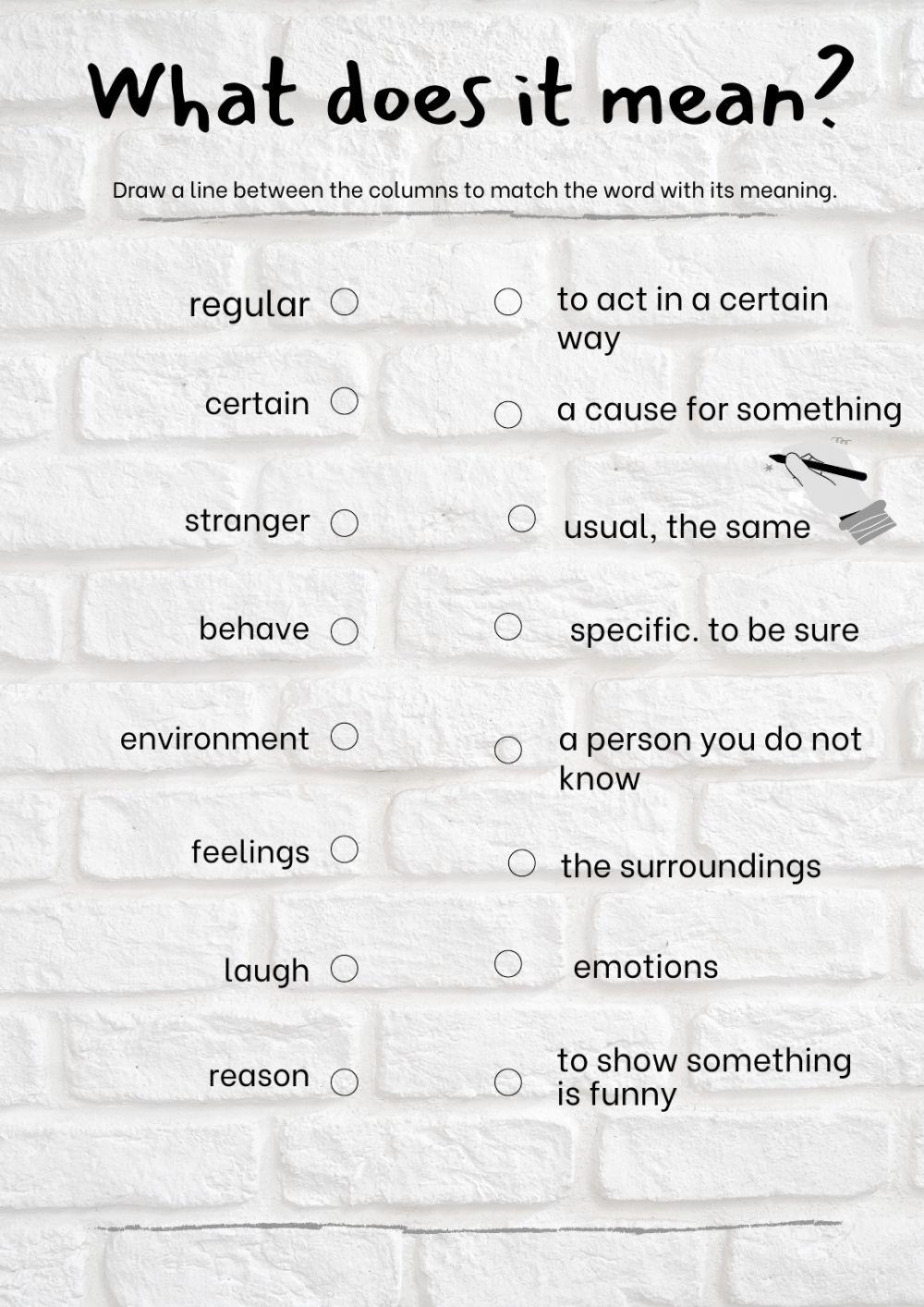Select circle before 'a cause for something'
The height and width of the screenshot is (1307, 924).
pos(508,415)
